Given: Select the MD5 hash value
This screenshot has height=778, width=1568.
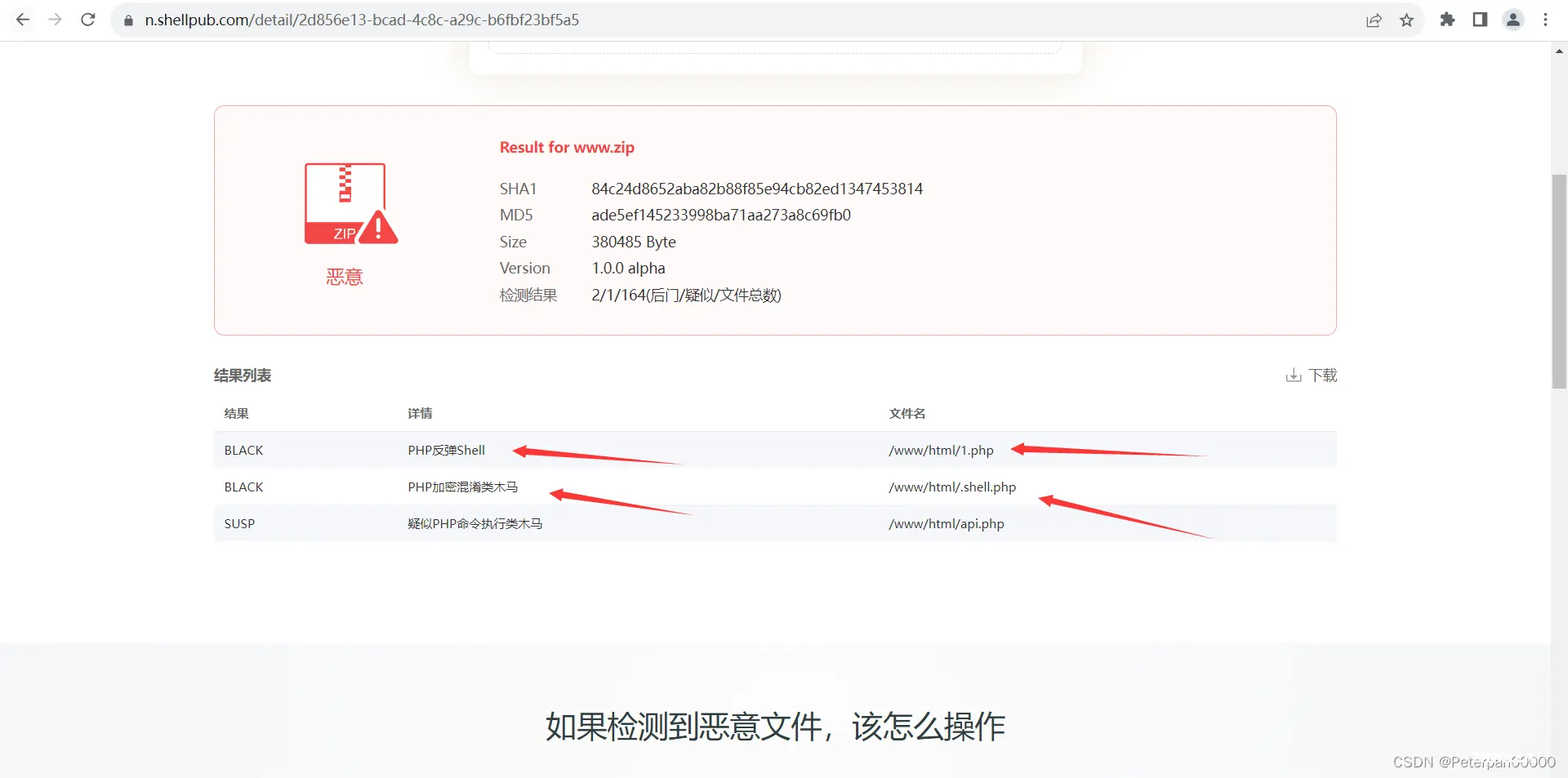Looking at the screenshot, I should coord(721,215).
